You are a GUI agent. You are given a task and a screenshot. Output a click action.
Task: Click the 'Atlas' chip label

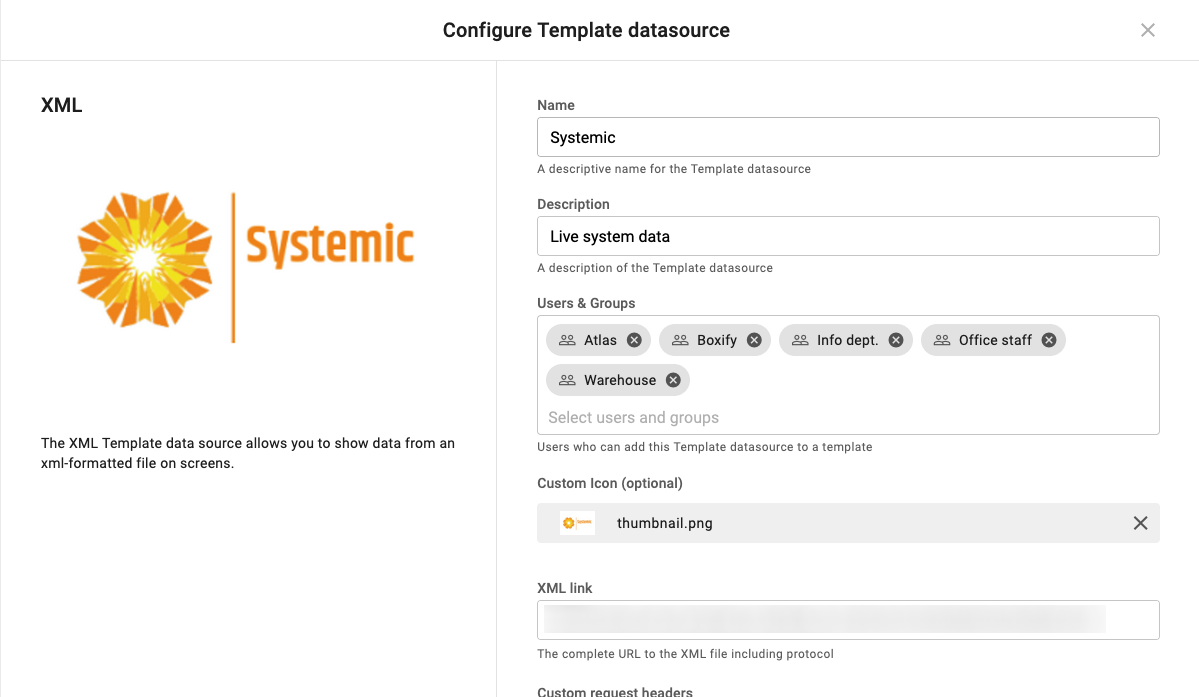click(600, 340)
